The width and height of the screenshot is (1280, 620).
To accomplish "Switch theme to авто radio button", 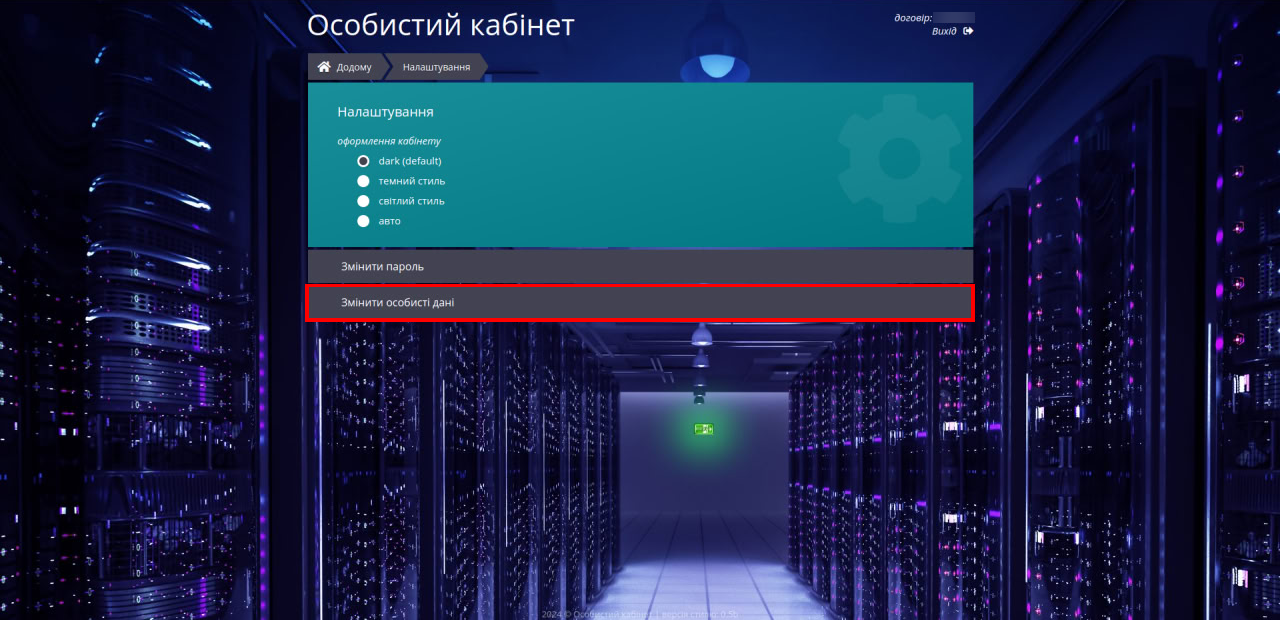I will 364,221.
